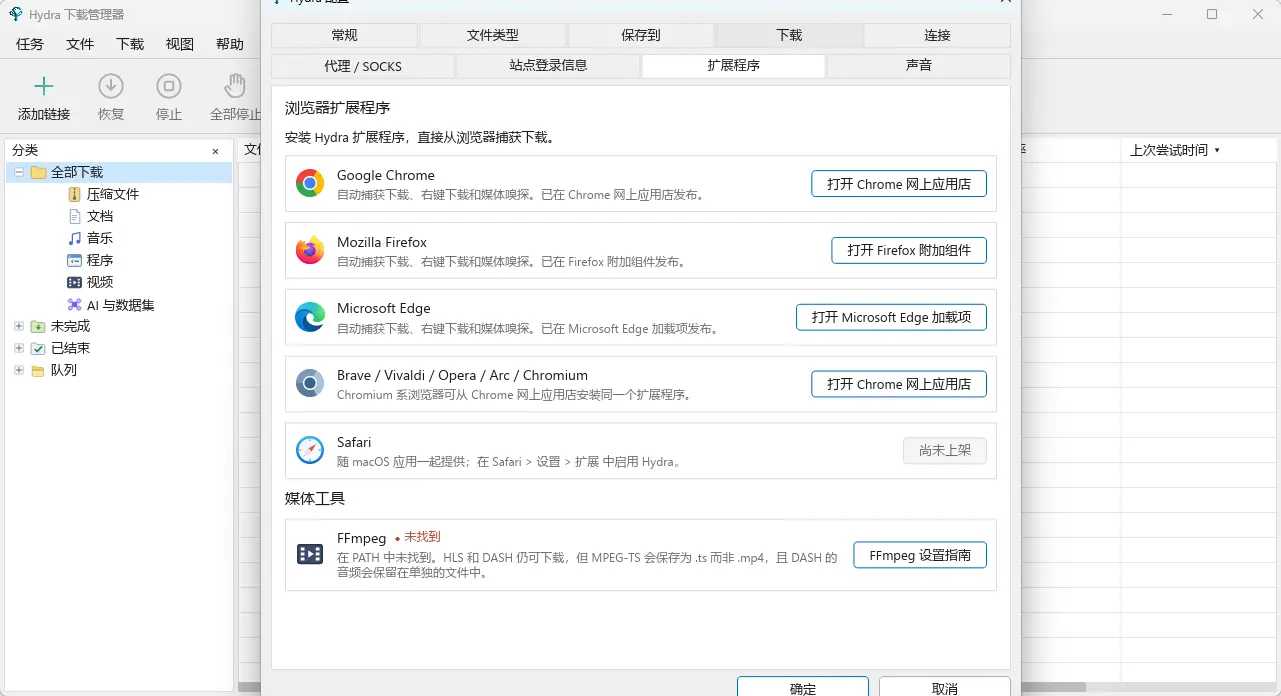Image resolution: width=1281 pixels, height=696 pixels.
Task: Click the 视频 video category icon
Action: 74,282
